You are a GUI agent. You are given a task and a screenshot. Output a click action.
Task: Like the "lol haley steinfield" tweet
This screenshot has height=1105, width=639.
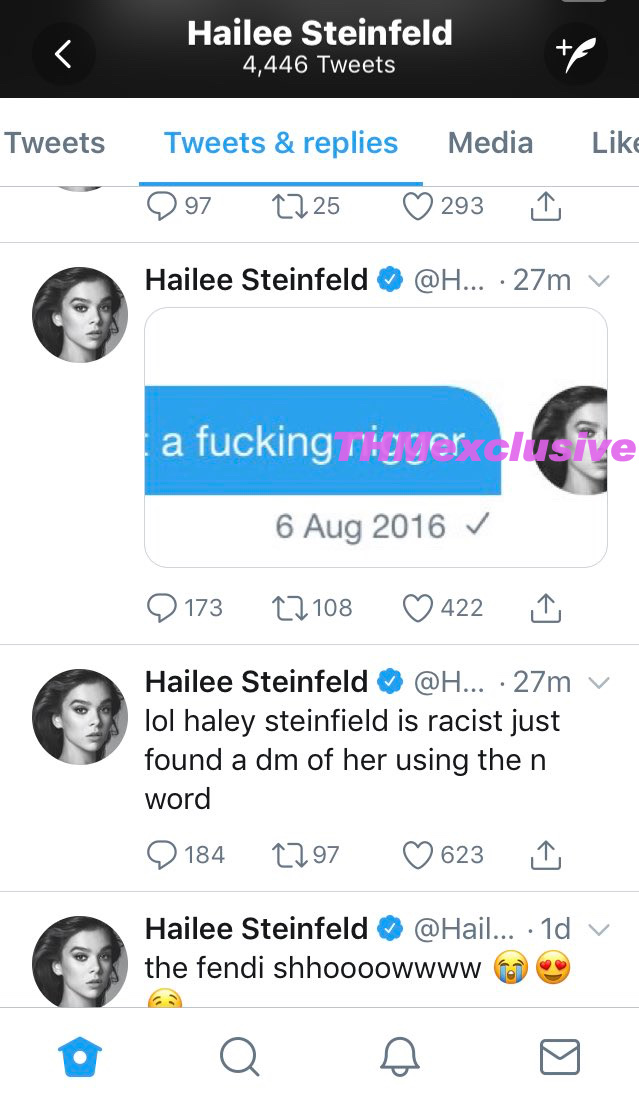coord(417,855)
